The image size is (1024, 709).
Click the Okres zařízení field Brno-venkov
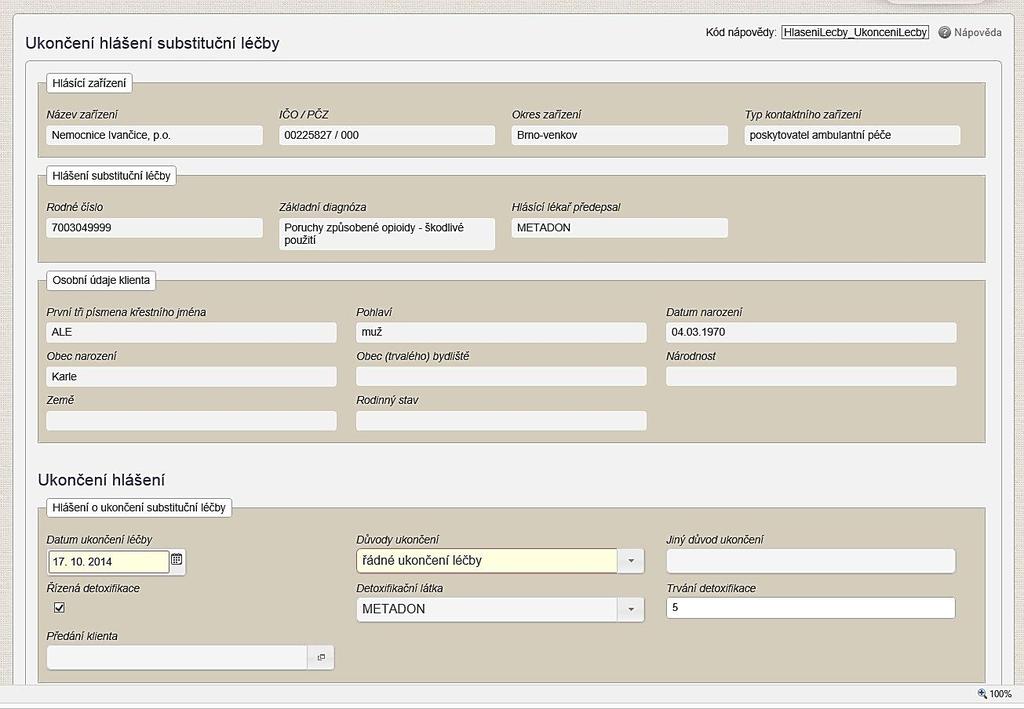[620, 135]
